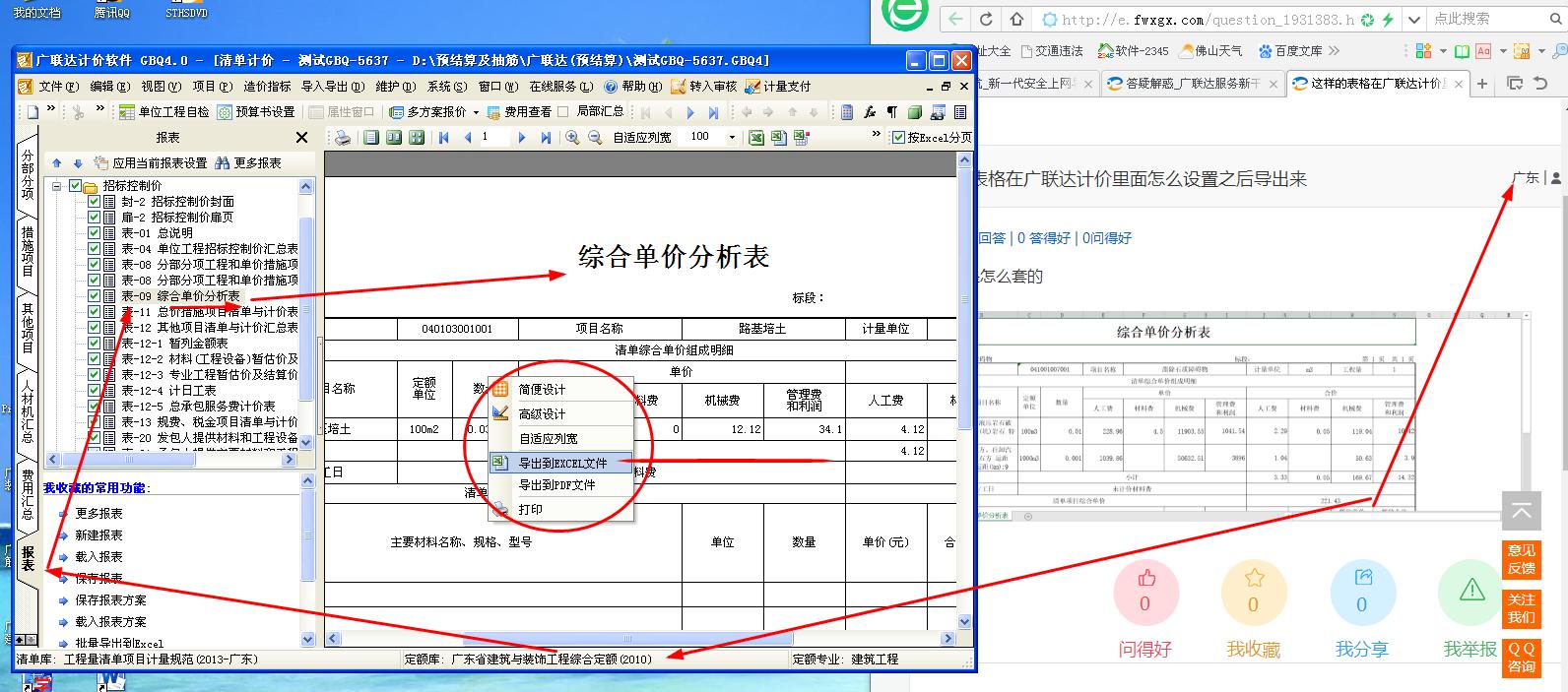Click the 我举报 warning icon
Screen dimensions: 1568x692
(x=1470, y=592)
